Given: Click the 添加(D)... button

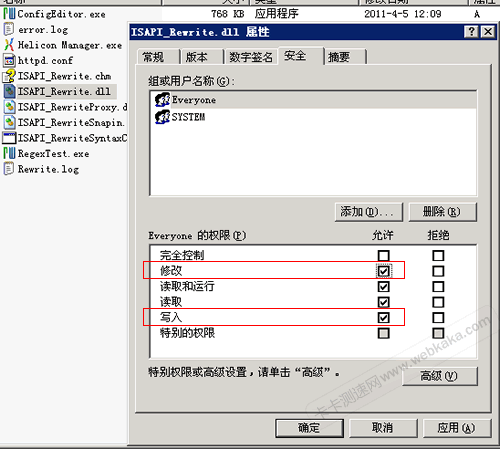Looking at the screenshot, I should 369,212.
